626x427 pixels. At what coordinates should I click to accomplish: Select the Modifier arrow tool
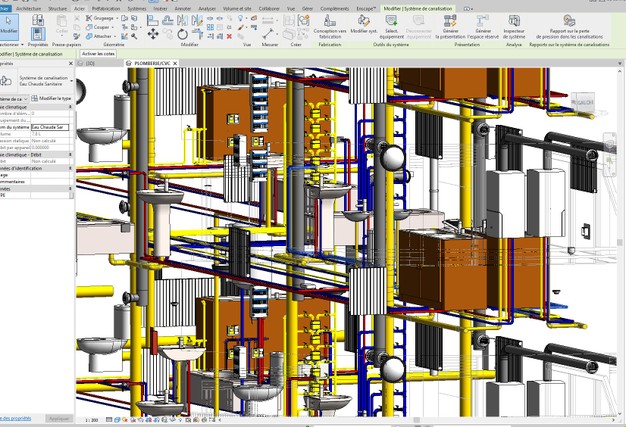[10, 26]
